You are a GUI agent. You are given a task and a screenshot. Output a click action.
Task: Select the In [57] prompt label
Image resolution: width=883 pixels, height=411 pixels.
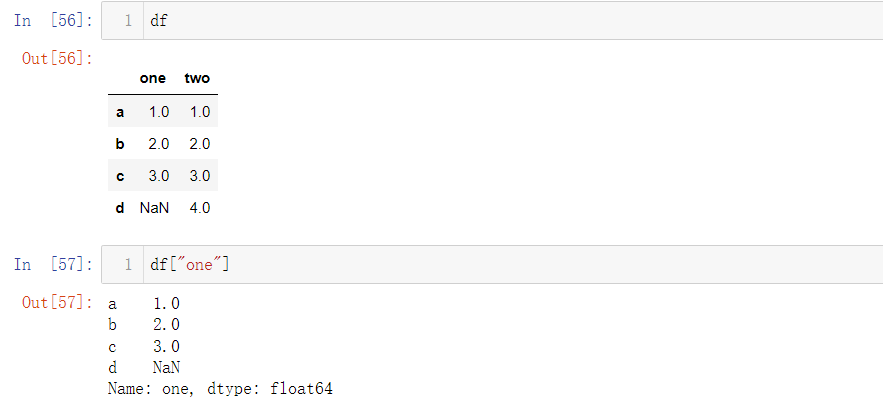pyautogui.click(x=53, y=265)
